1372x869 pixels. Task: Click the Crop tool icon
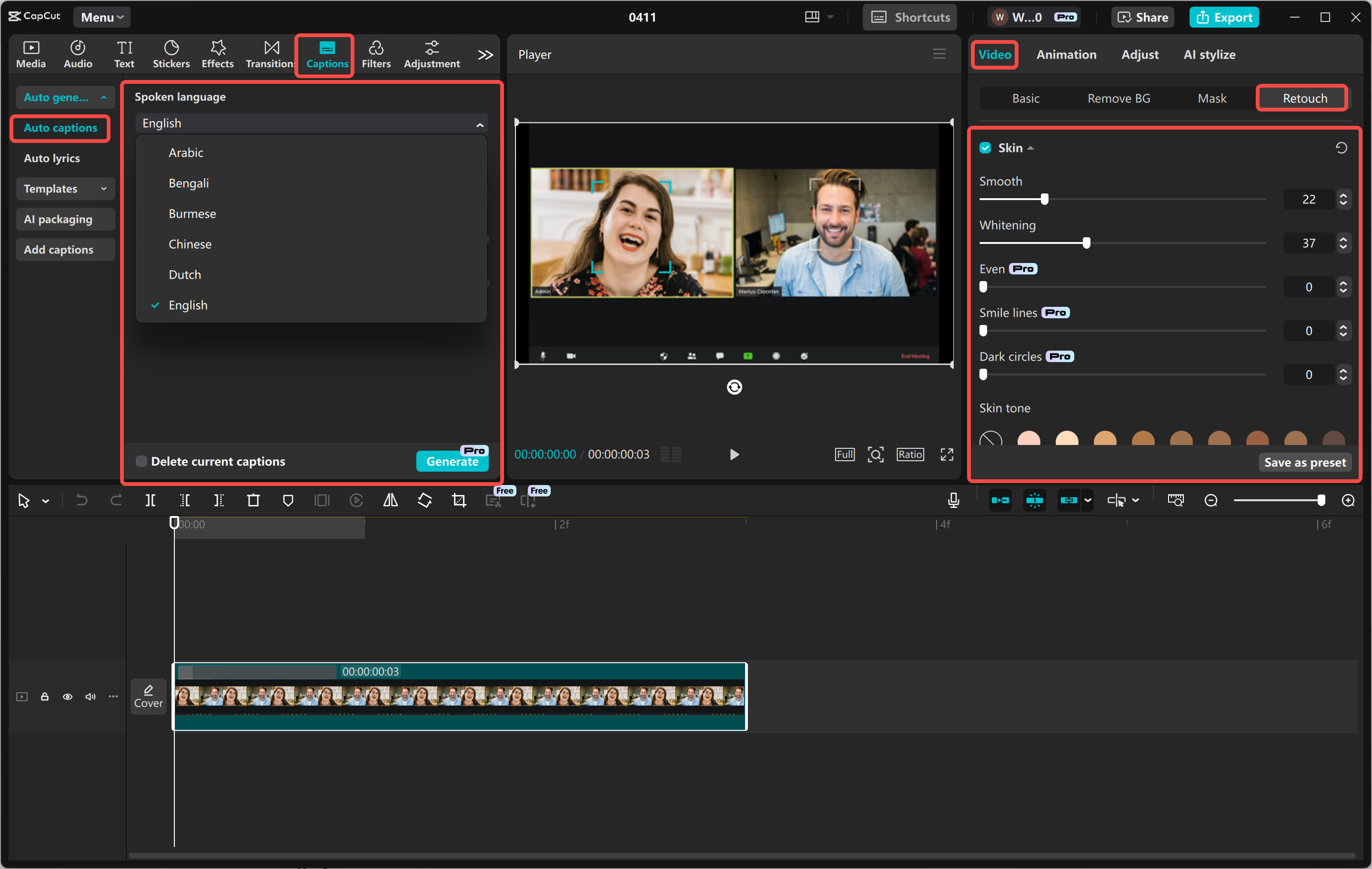point(459,500)
